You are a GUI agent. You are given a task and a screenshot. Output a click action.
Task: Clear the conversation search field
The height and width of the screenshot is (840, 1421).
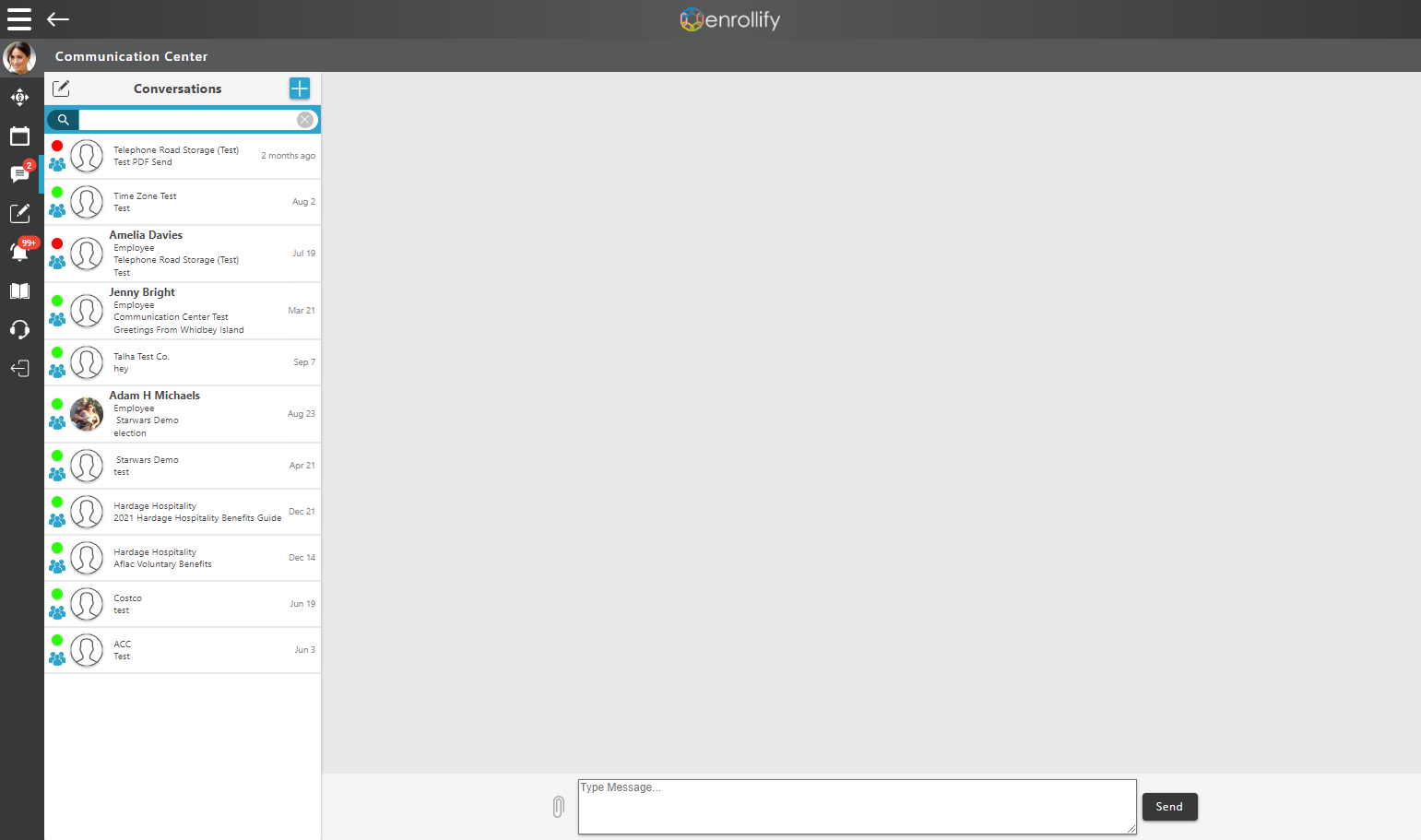point(305,120)
